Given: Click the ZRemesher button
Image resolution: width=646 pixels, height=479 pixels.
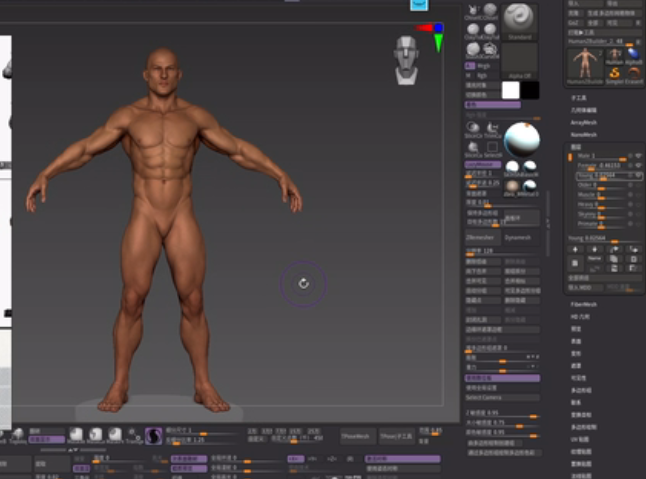Looking at the screenshot, I should point(482,237).
